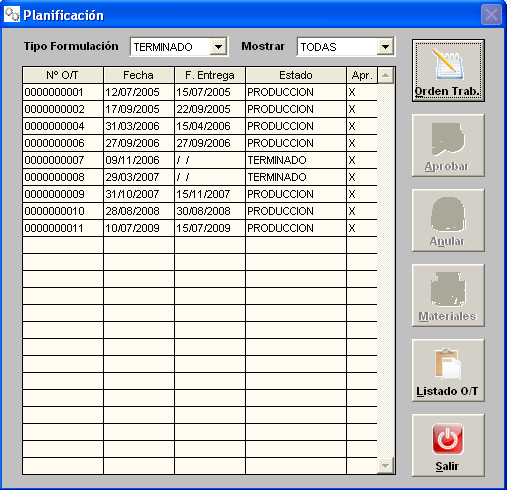This screenshot has height=490, width=507.
Task: Click the TERMINADO combo box field
Action: click(x=179, y=47)
